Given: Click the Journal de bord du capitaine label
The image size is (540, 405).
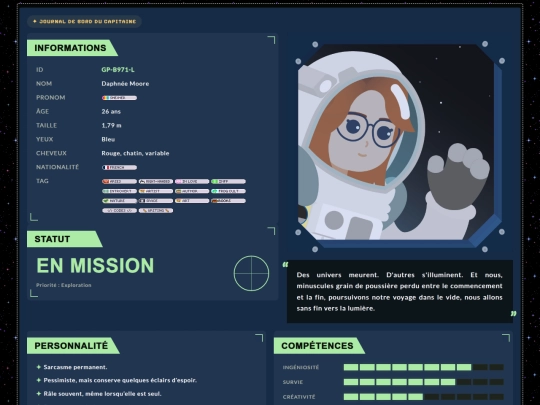Looking at the screenshot, I should [84, 21].
